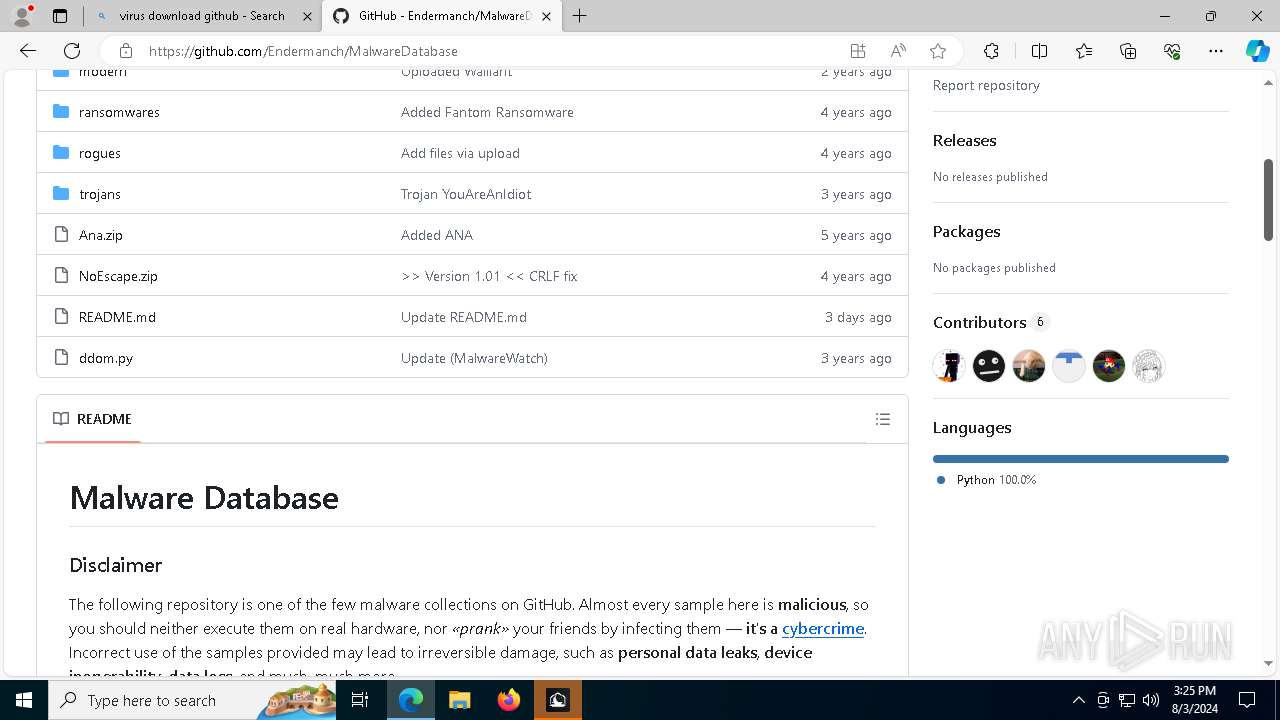Viewport: 1280px width, 720px height.
Task: Open the Packages section heading
Action: click(x=966, y=232)
